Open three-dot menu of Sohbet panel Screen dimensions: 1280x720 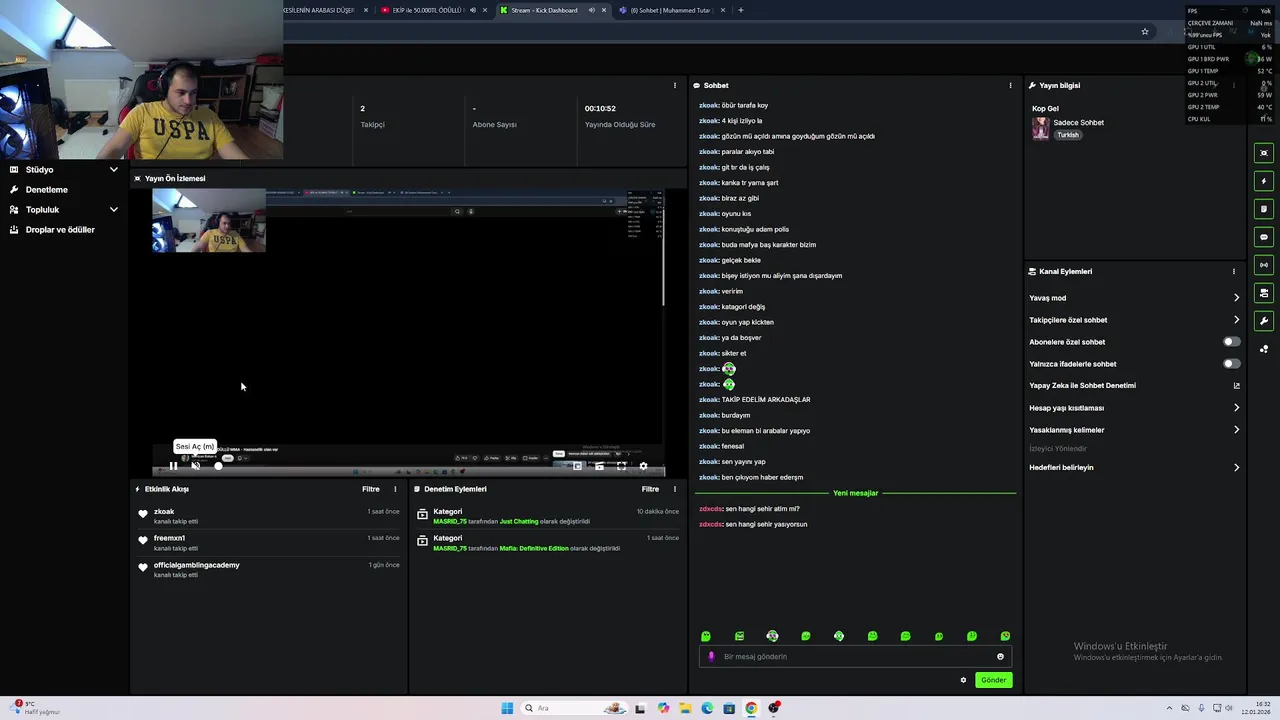click(x=1010, y=85)
